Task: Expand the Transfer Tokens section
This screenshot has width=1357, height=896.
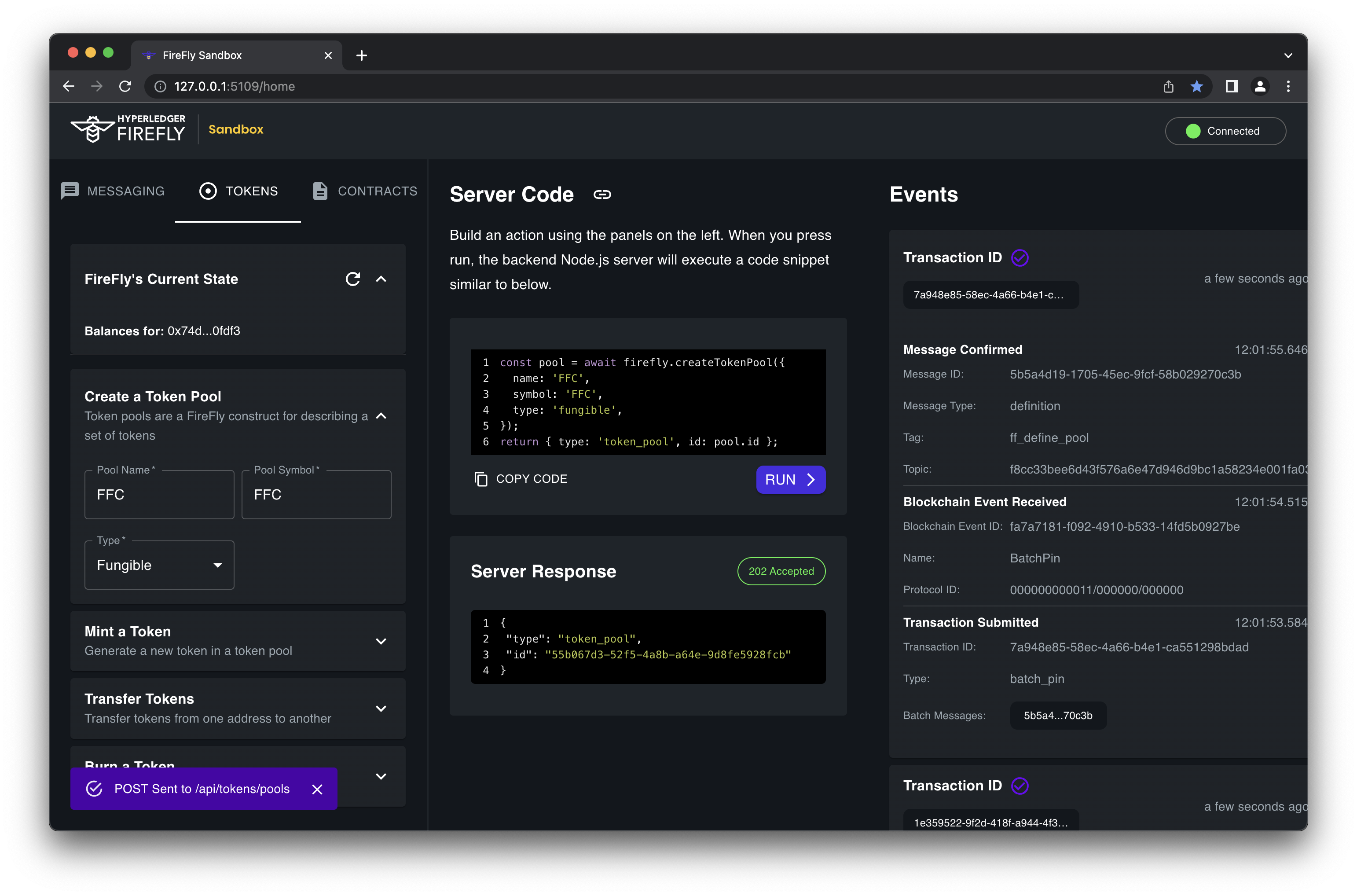Action: [382, 708]
